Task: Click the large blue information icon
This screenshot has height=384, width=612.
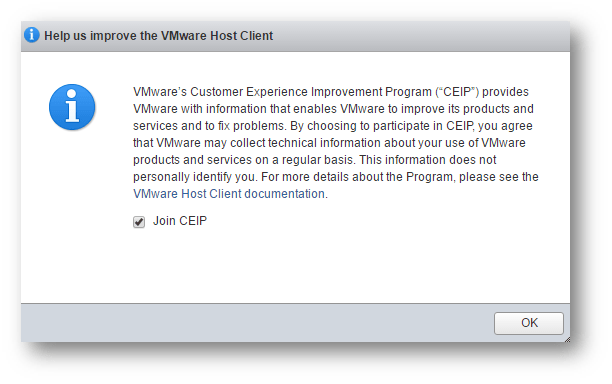Action: click(x=72, y=107)
